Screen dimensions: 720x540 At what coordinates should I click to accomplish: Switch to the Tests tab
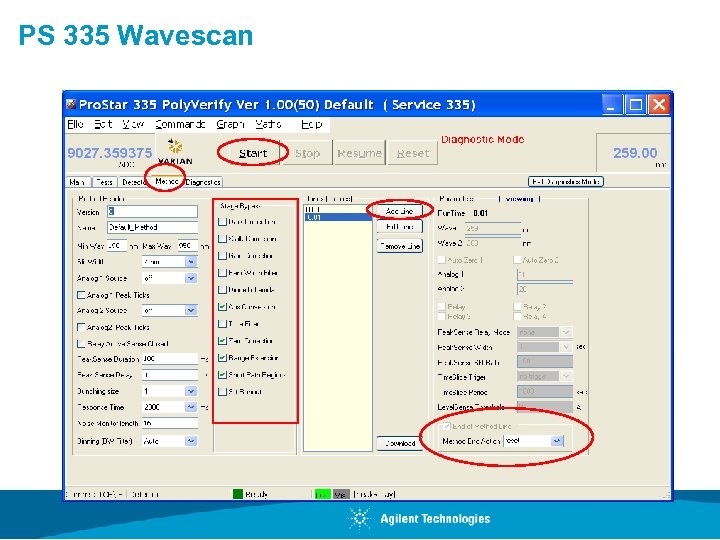[x=105, y=182]
